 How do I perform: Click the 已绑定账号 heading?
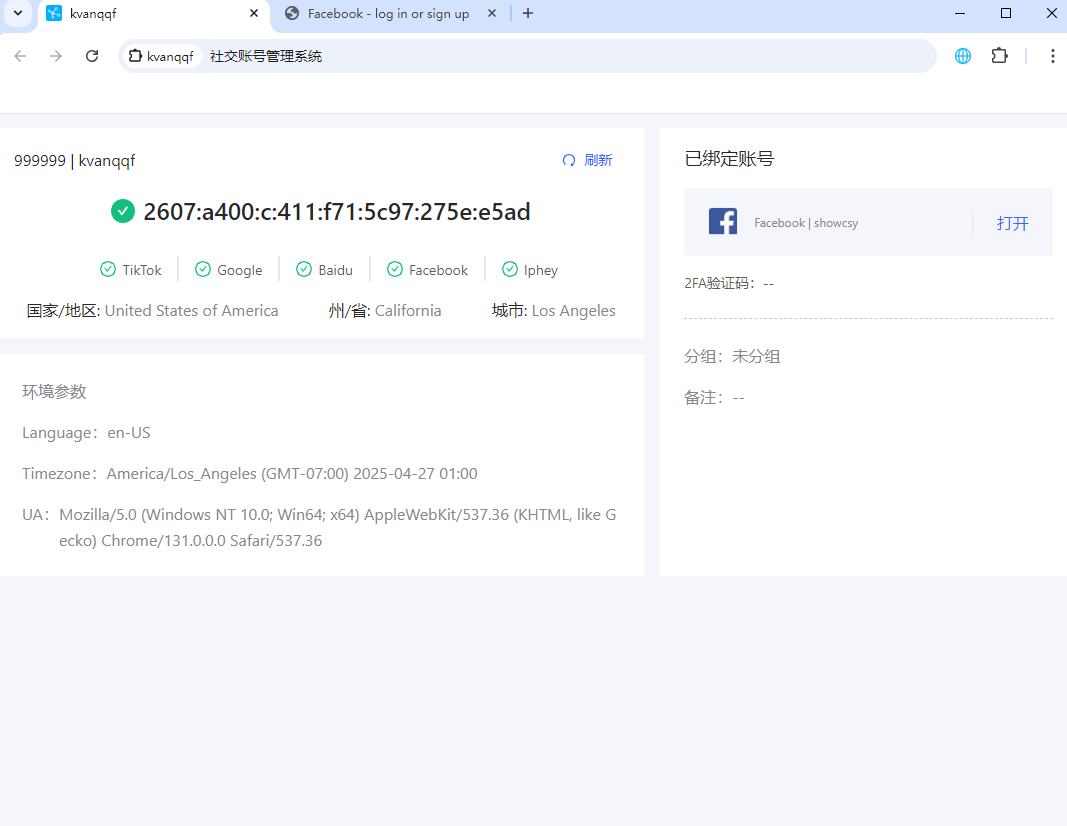[729, 159]
